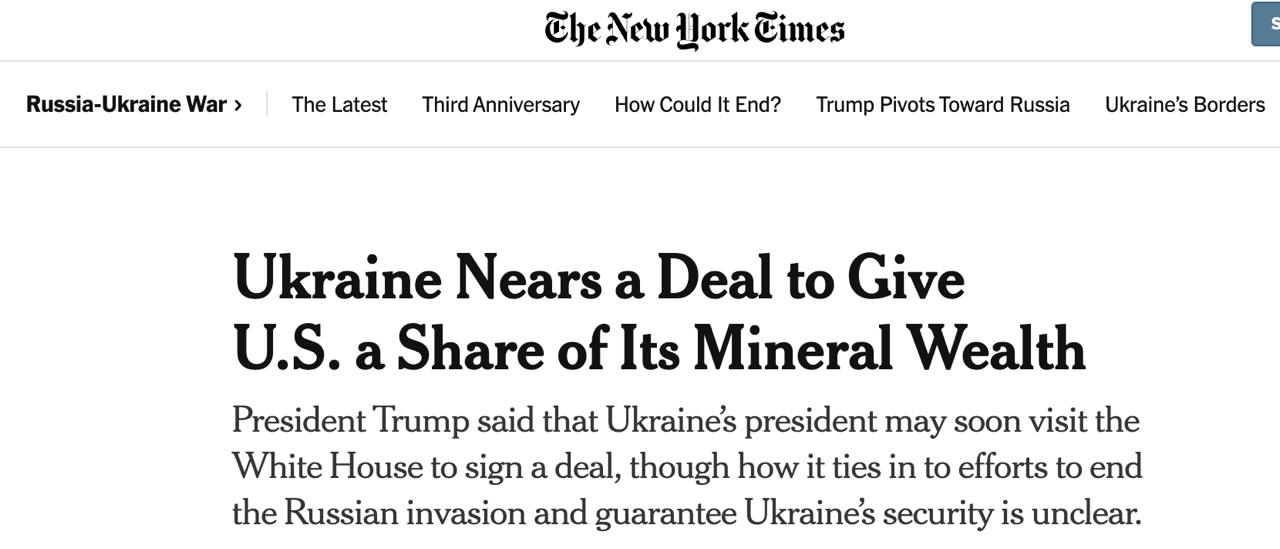Click the word "Ukraine" starting the headline

click(336, 278)
